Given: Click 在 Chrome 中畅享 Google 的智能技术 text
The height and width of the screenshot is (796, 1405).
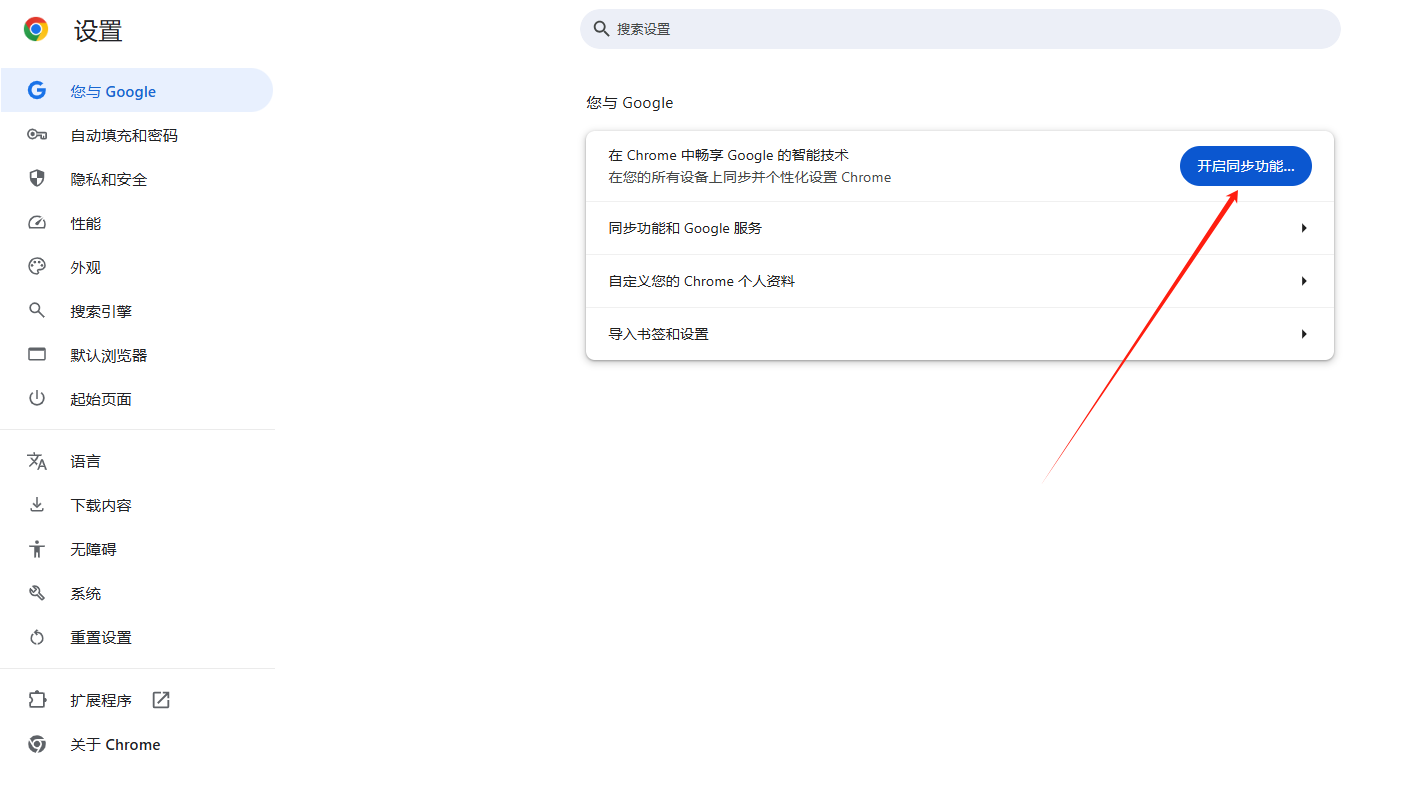Looking at the screenshot, I should [x=728, y=155].
